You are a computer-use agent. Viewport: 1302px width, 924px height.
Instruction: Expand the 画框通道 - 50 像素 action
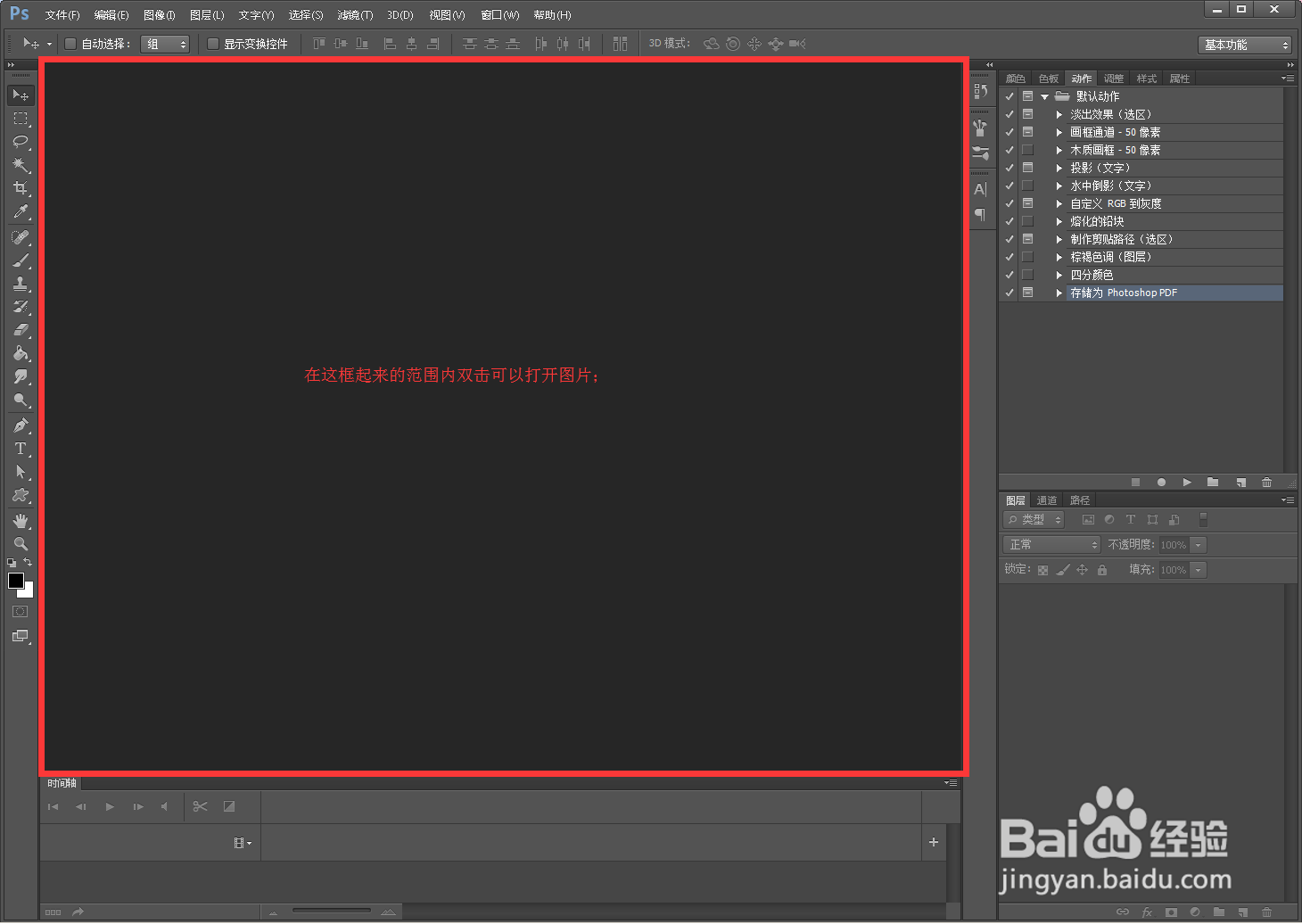tap(1059, 132)
